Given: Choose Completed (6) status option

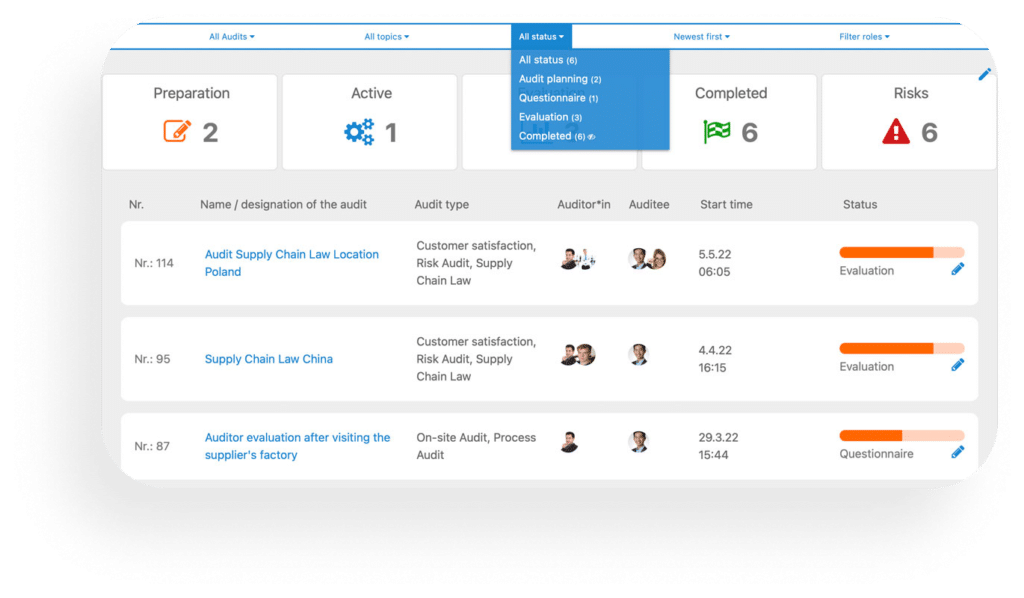Looking at the screenshot, I should 552,136.
